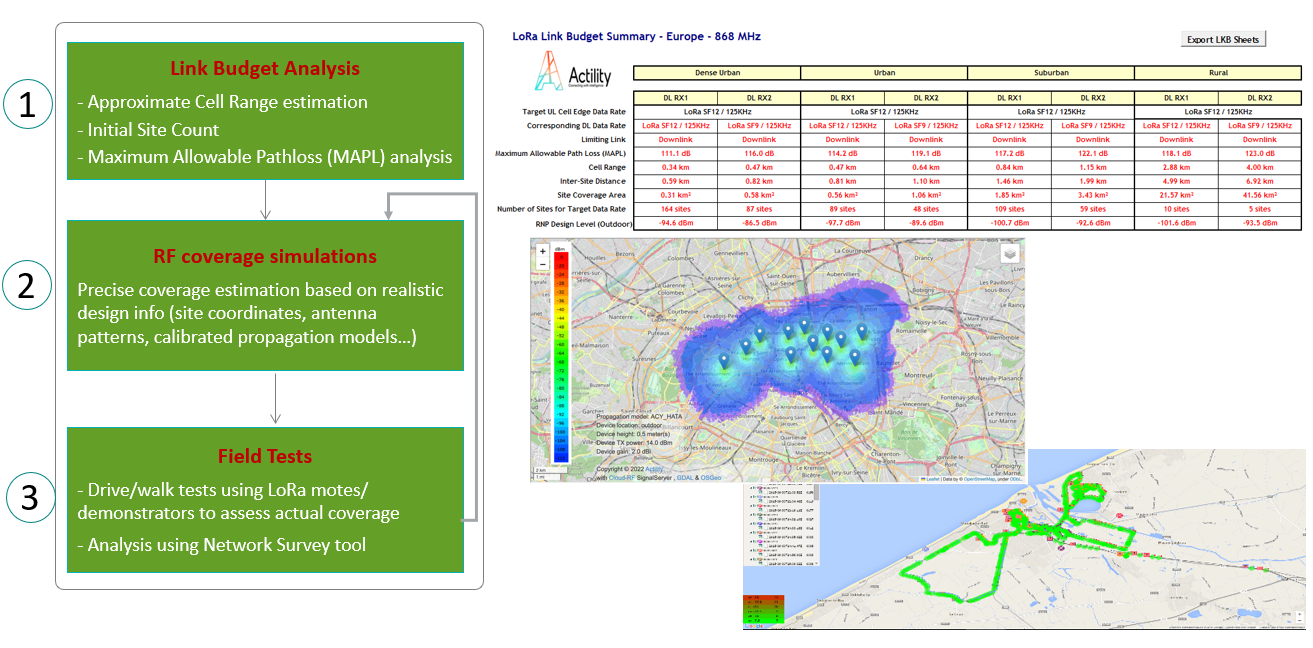Click the rightmost blue site marker

click(x=862, y=331)
